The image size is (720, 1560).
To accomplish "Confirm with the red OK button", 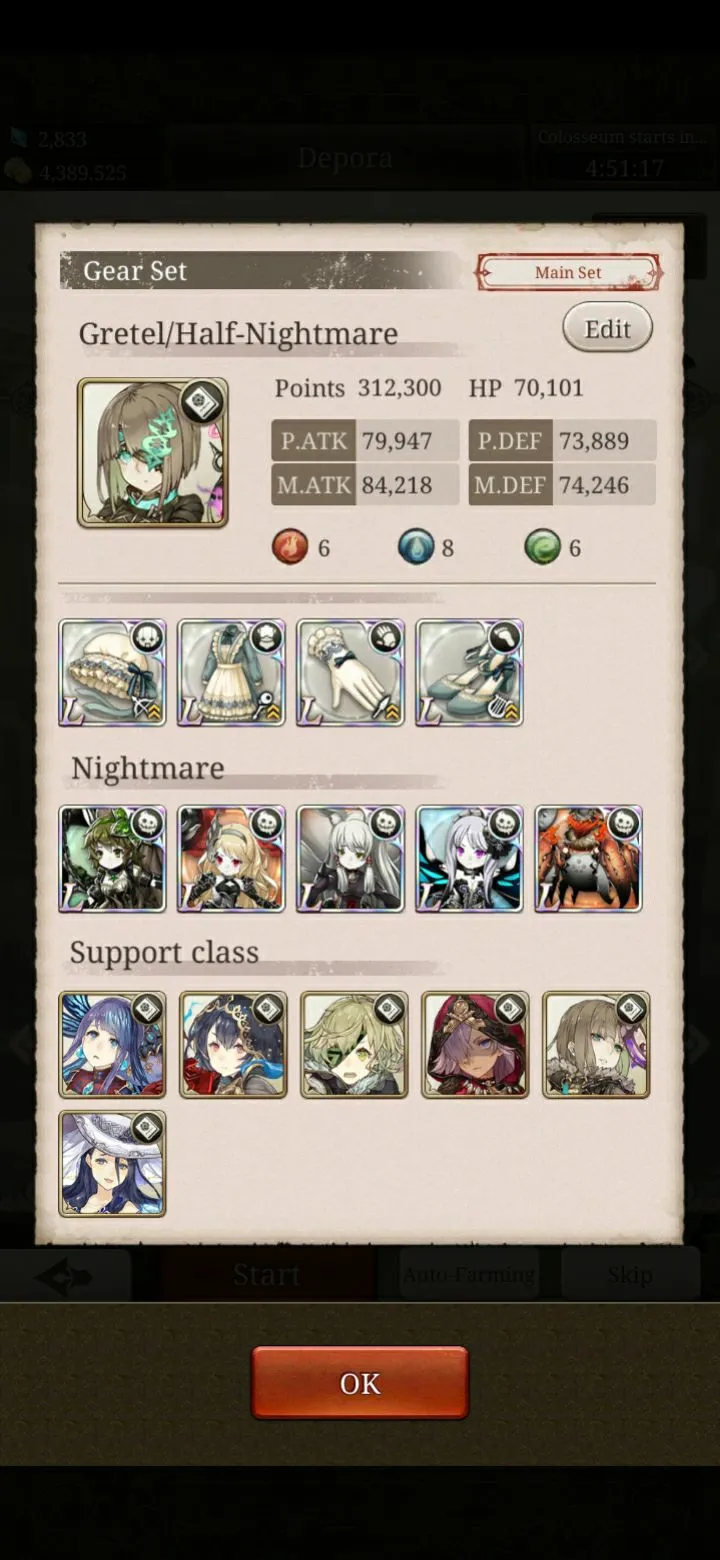I will [x=360, y=1383].
